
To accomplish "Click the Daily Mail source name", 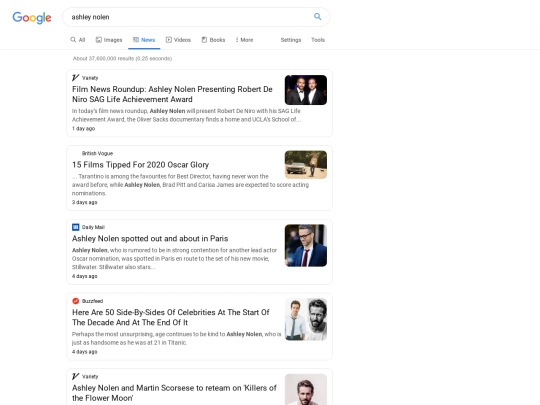I will coord(93,227).
